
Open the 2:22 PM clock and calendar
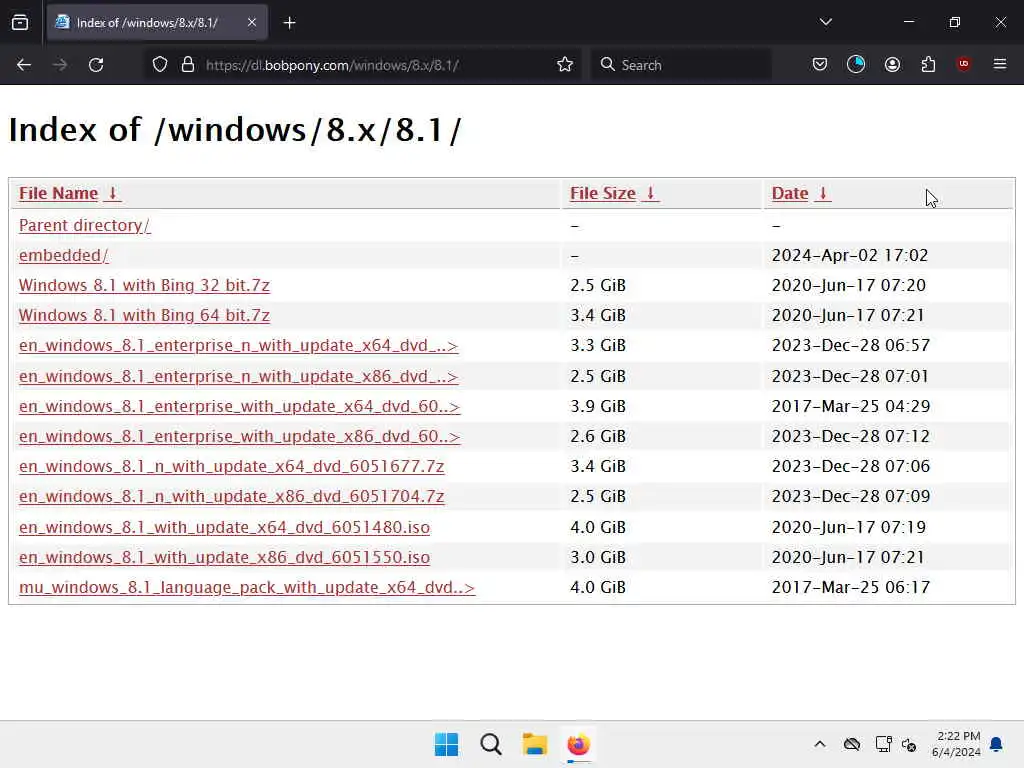[957, 744]
